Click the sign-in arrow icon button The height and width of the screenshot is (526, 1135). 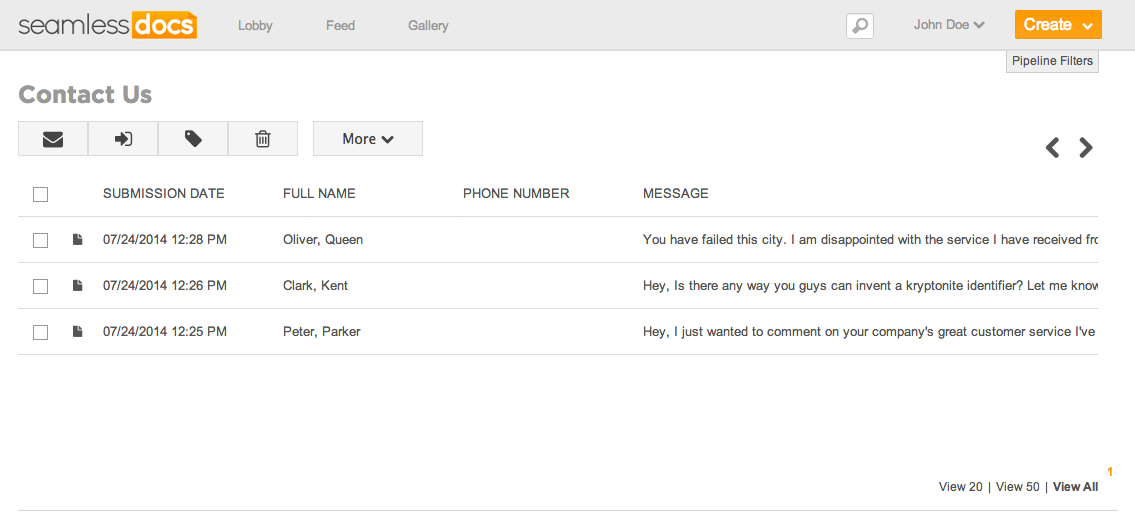point(123,139)
